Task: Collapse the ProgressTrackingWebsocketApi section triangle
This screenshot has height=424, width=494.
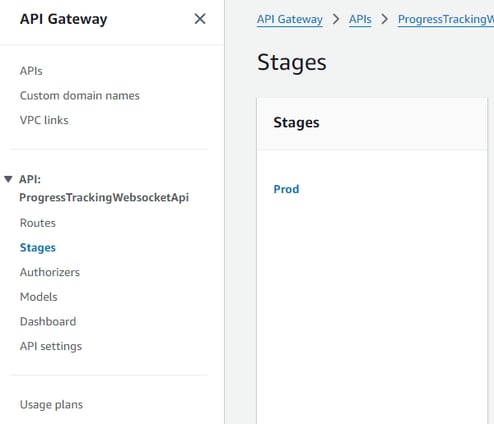Action: (x=8, y=179)
